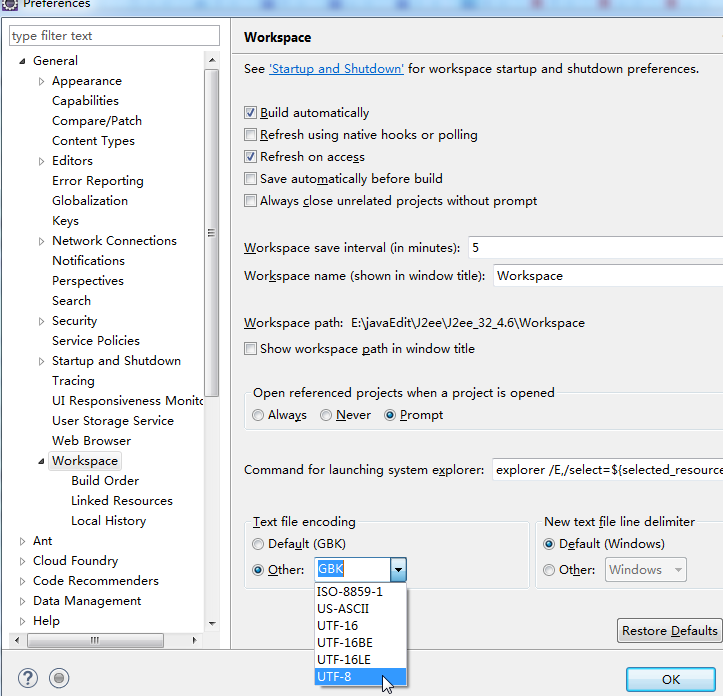
Task: Click the system explorer command field
Action: pyautogui.click(x=607, y=470)
